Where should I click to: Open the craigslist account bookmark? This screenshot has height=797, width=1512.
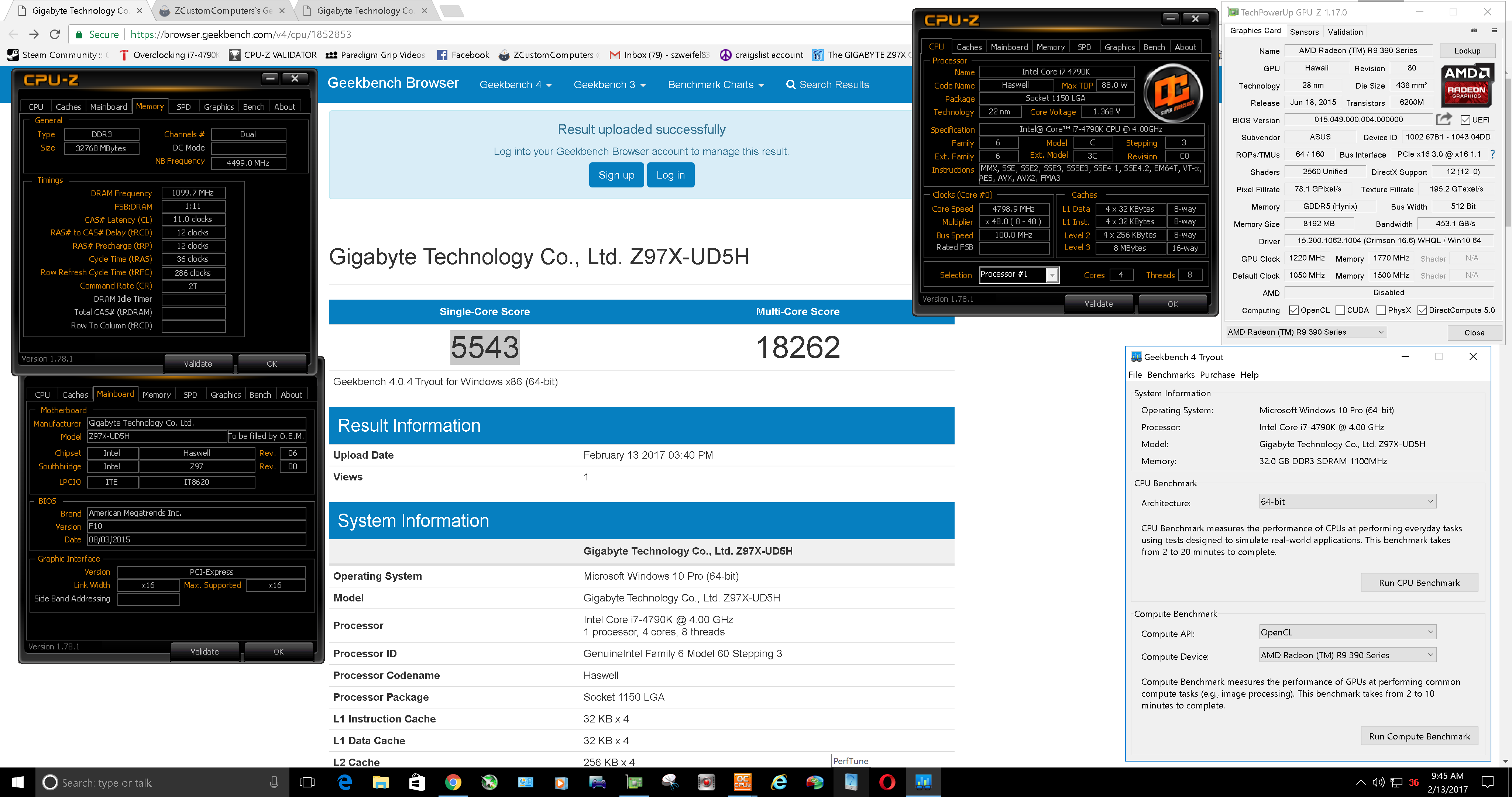[x=762, y=55]
